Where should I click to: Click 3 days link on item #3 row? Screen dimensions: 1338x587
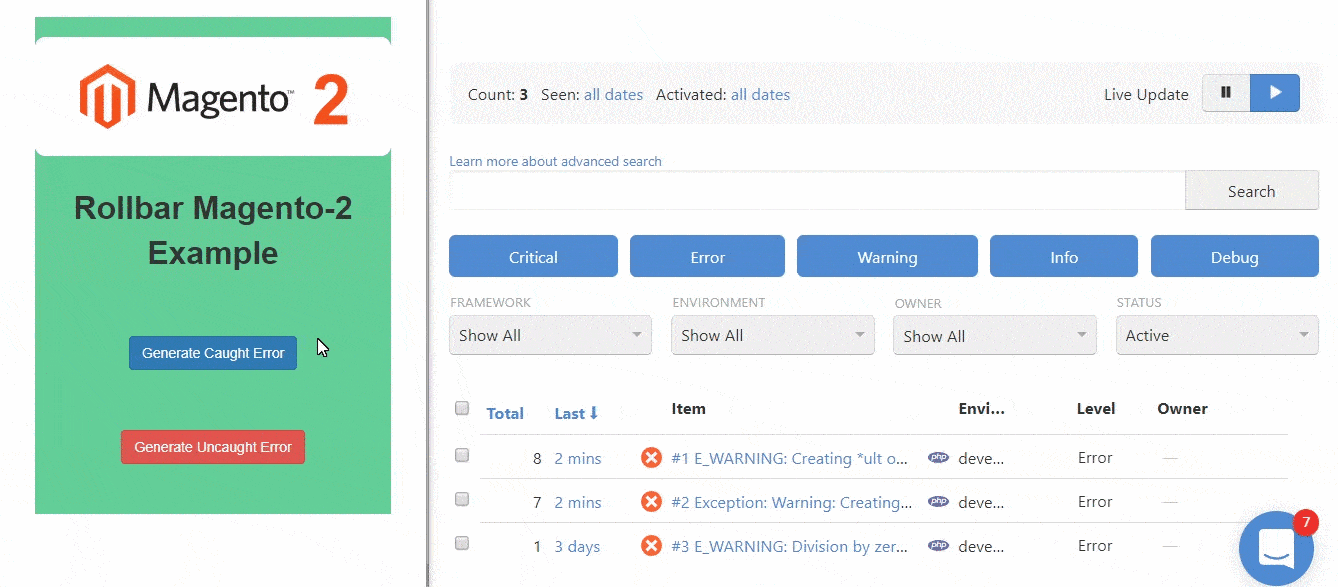tap(577, 546)
